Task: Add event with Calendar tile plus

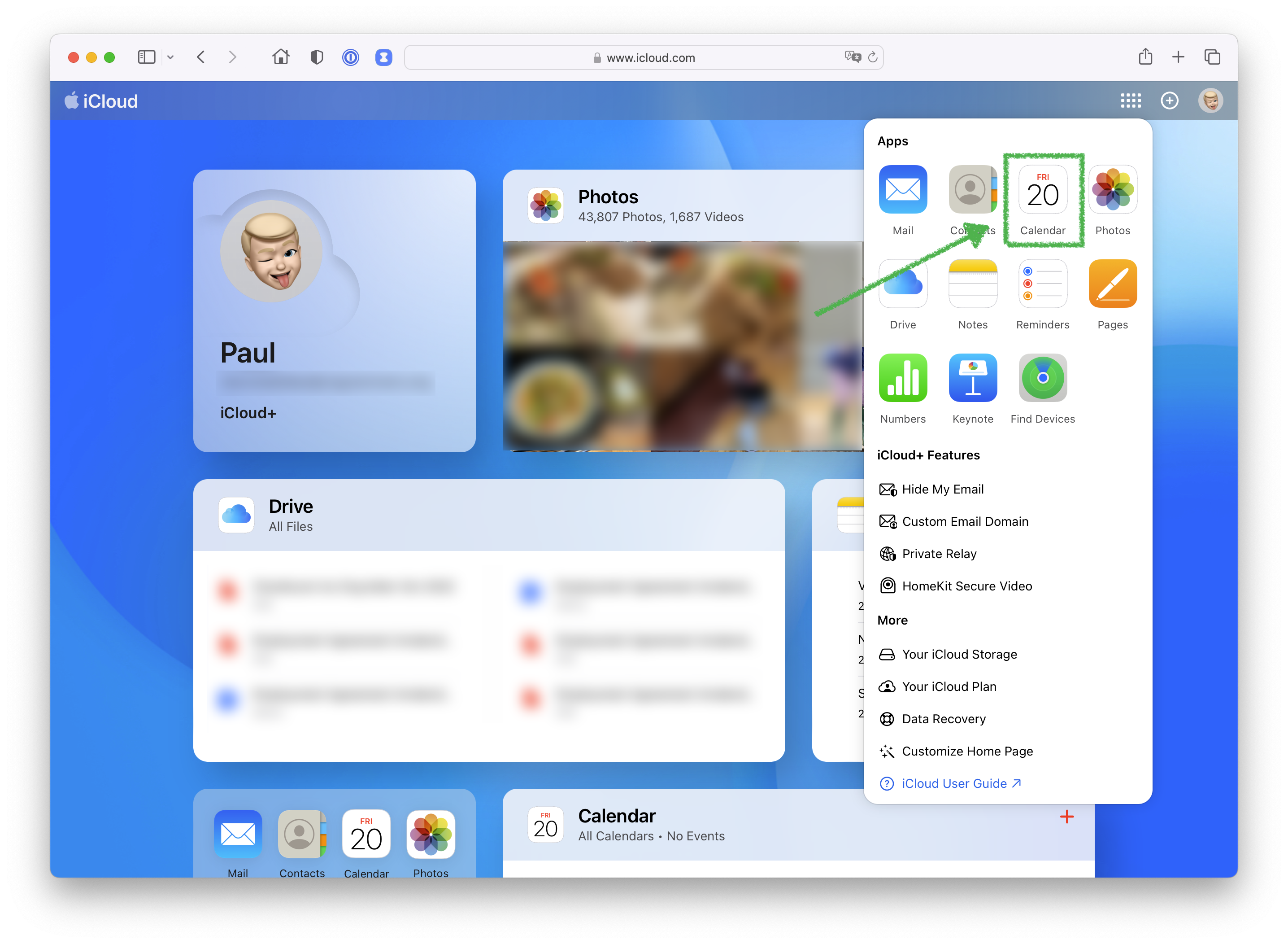Action: pos(1066,817)
